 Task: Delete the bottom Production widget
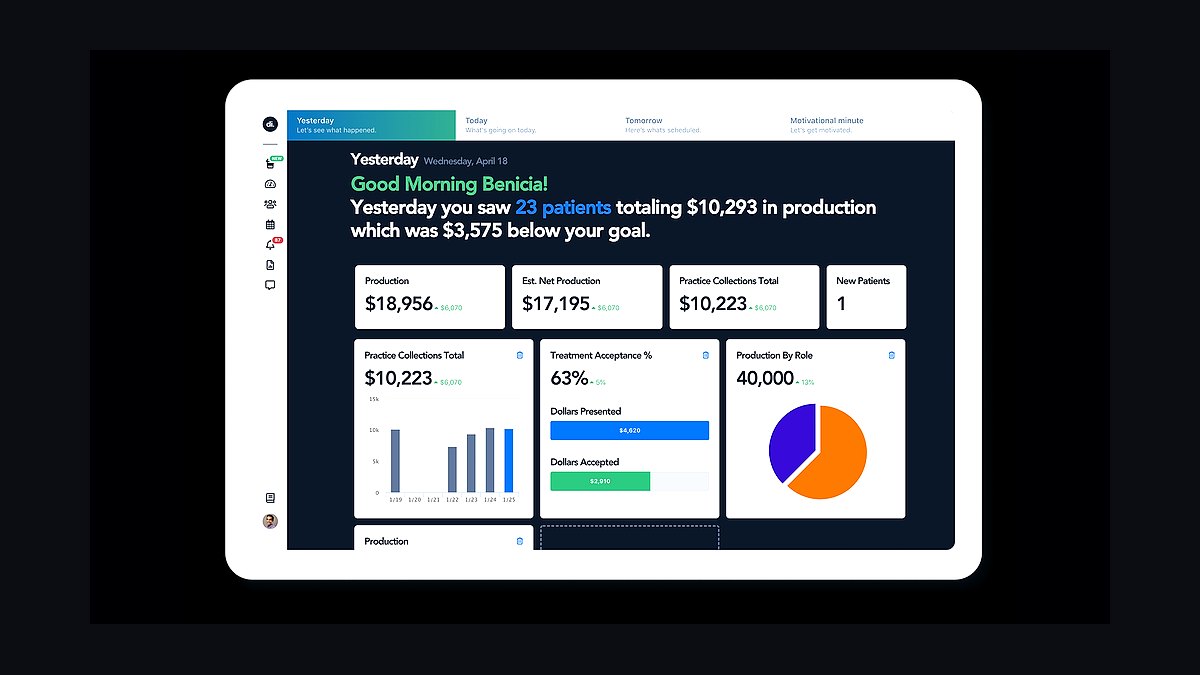tap(519, 541)
